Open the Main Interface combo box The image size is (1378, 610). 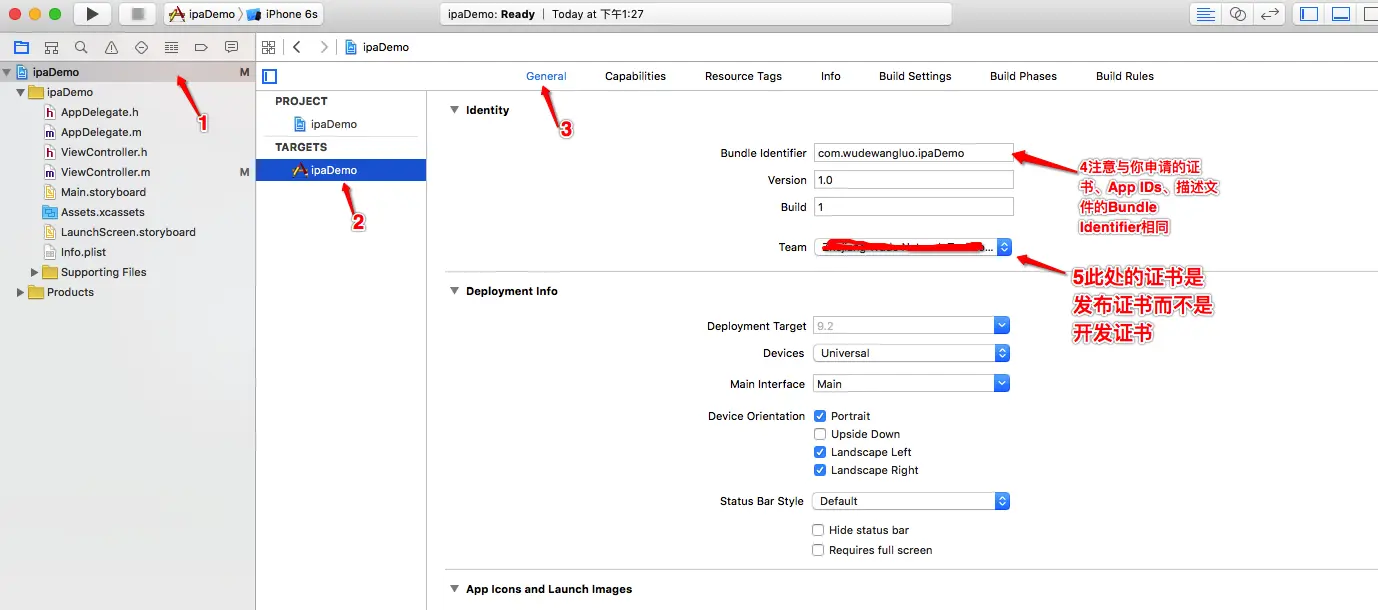pyautogui.click(x=912, y=384)
